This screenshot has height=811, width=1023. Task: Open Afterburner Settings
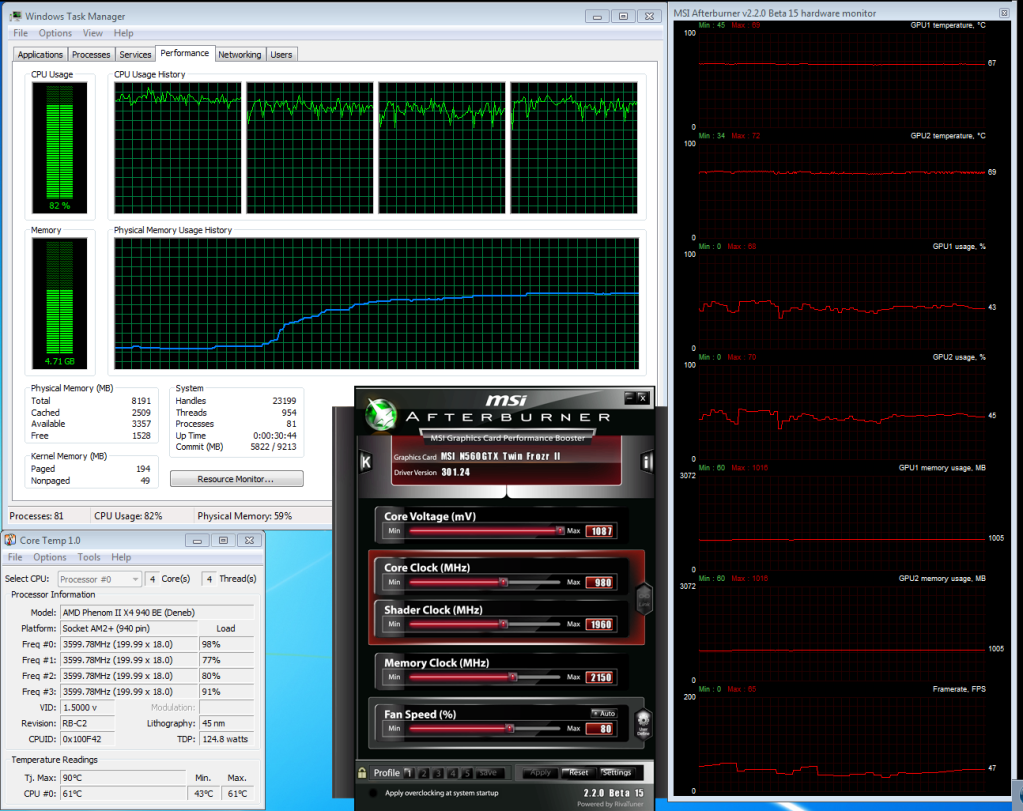(617, 773)
